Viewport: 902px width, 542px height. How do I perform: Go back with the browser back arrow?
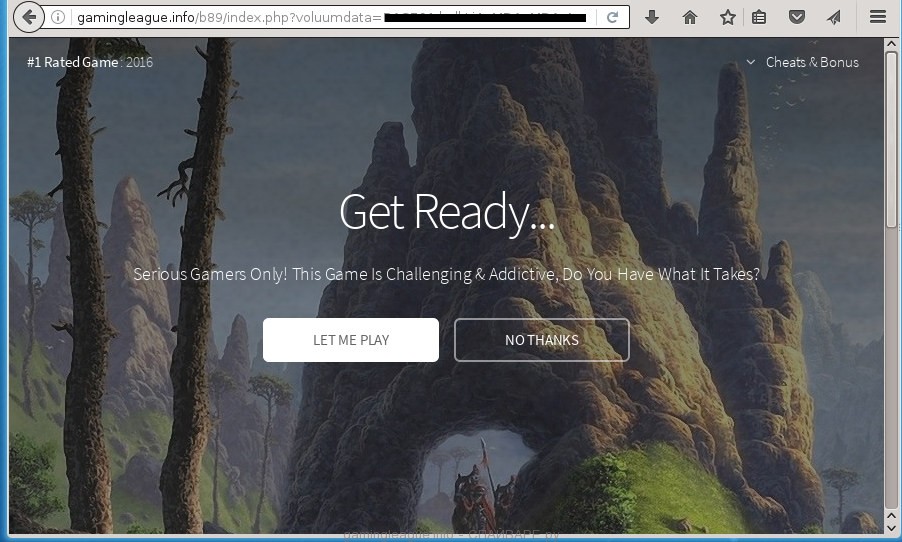28,17
